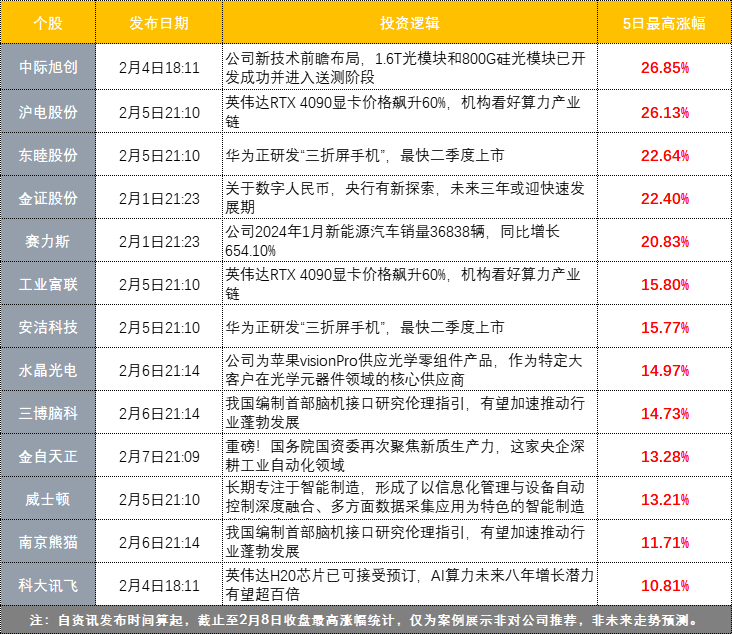Click the 26.85% gain value
The height and width of the screenshot is (634, 732).
click(665, 68)
